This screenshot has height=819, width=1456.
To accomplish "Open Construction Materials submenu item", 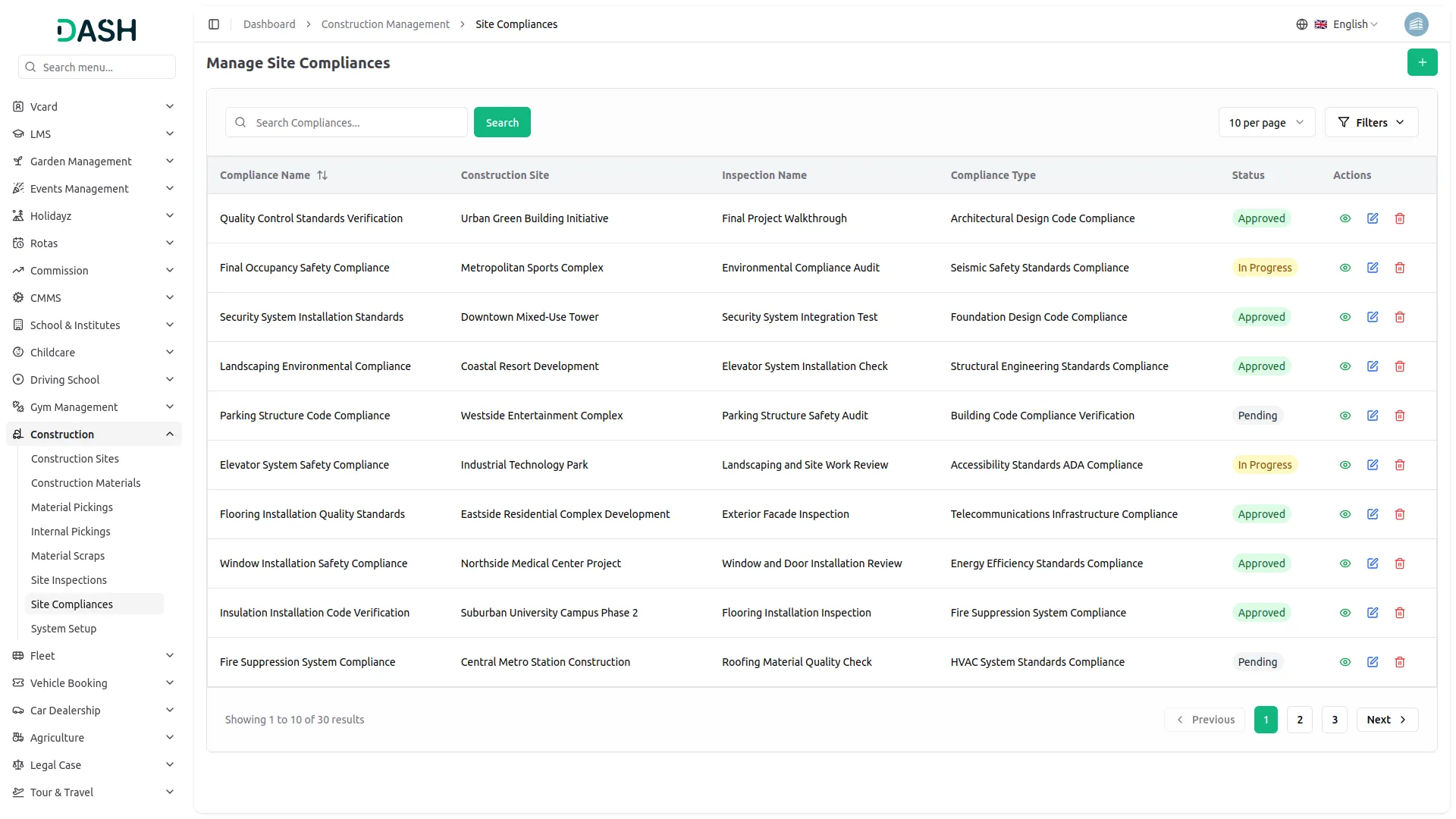I will (x=86, y=483).
